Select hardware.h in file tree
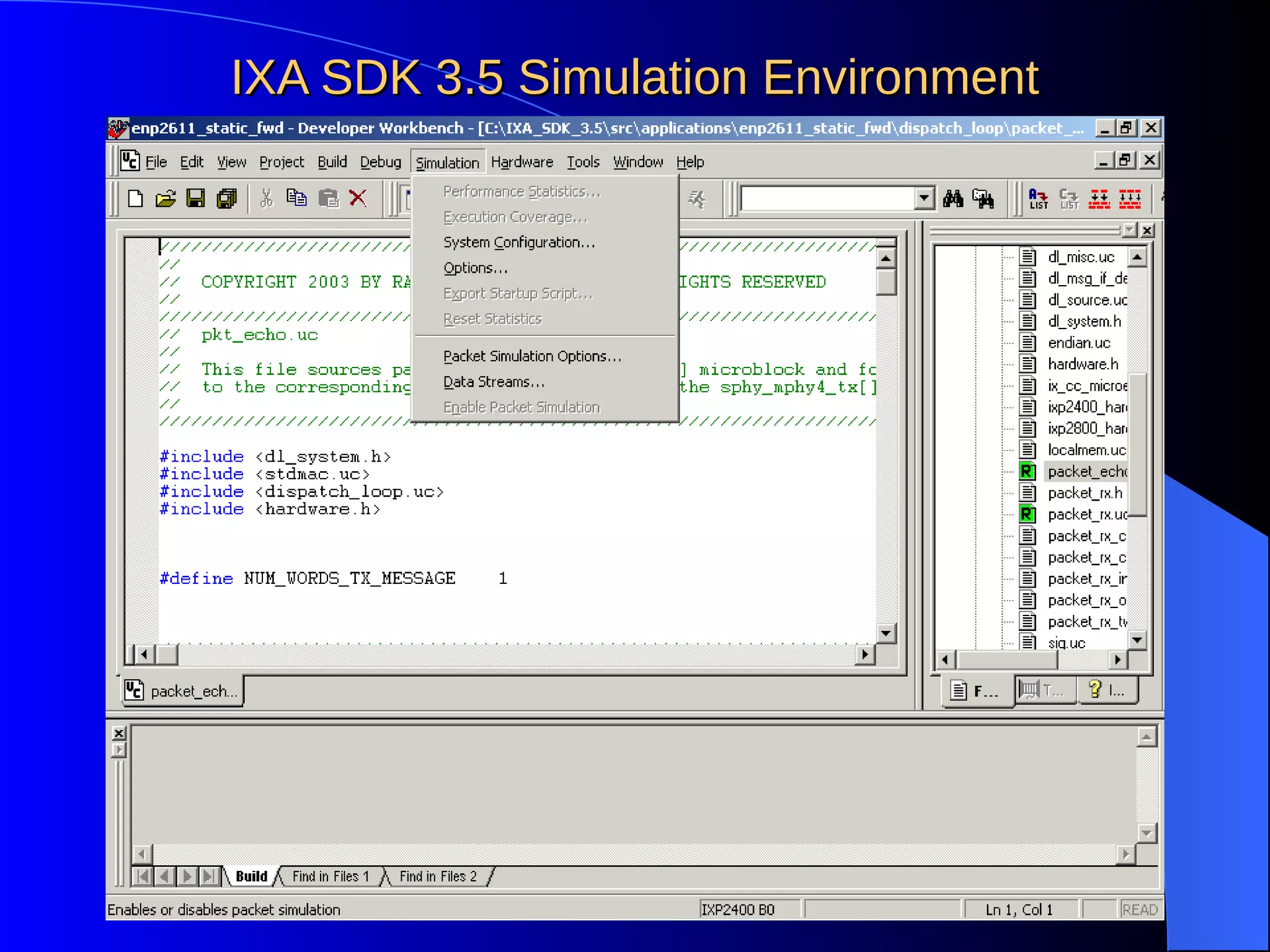The image size is (1270, 952). click(1083, 364)
